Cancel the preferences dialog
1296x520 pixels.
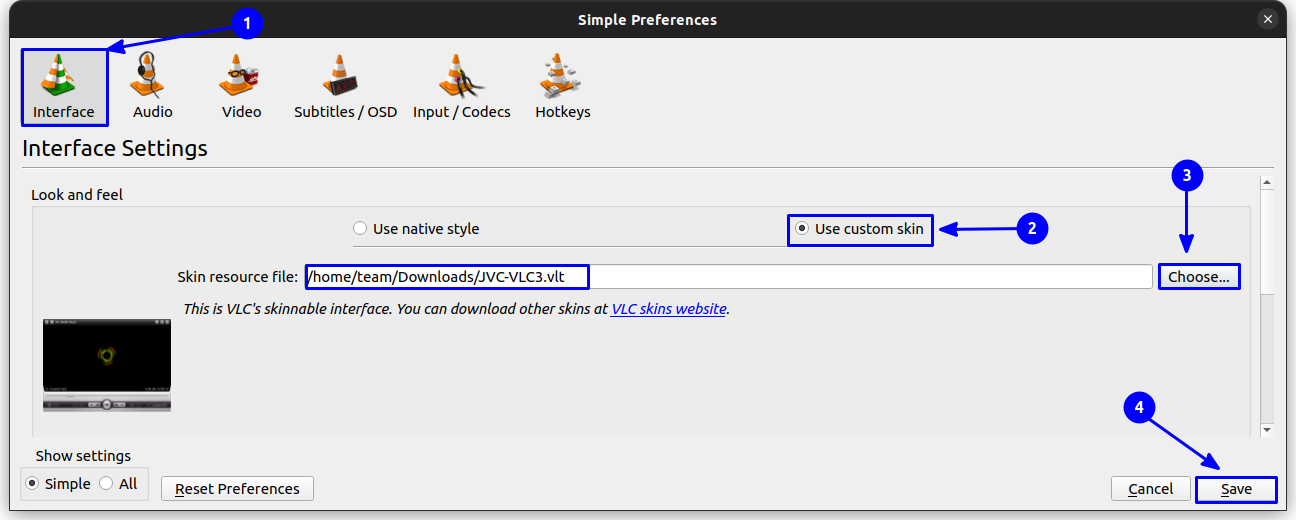click(1150, 489)
